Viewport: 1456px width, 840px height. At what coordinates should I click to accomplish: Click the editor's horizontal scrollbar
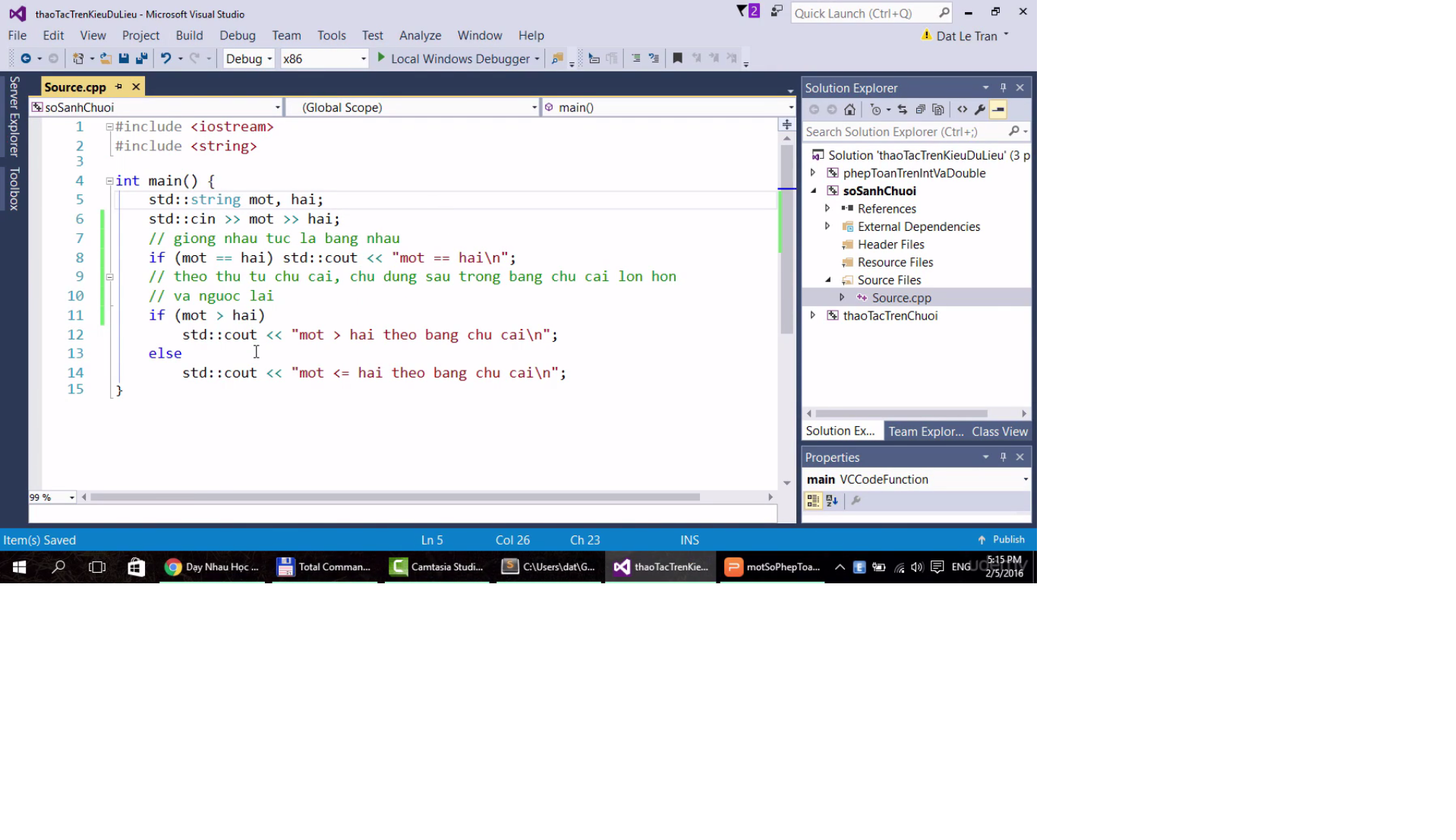coord(395,497)
